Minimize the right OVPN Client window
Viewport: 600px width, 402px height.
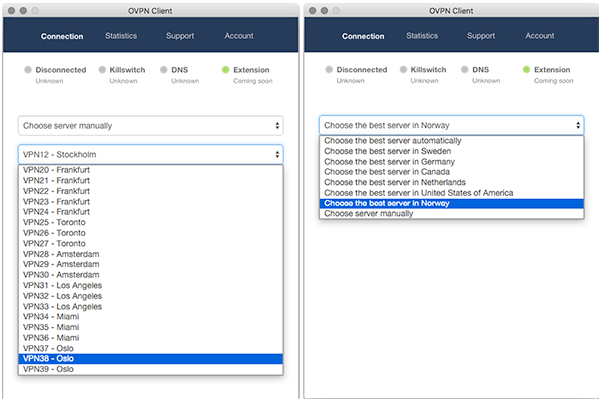[x=324, y=11]
